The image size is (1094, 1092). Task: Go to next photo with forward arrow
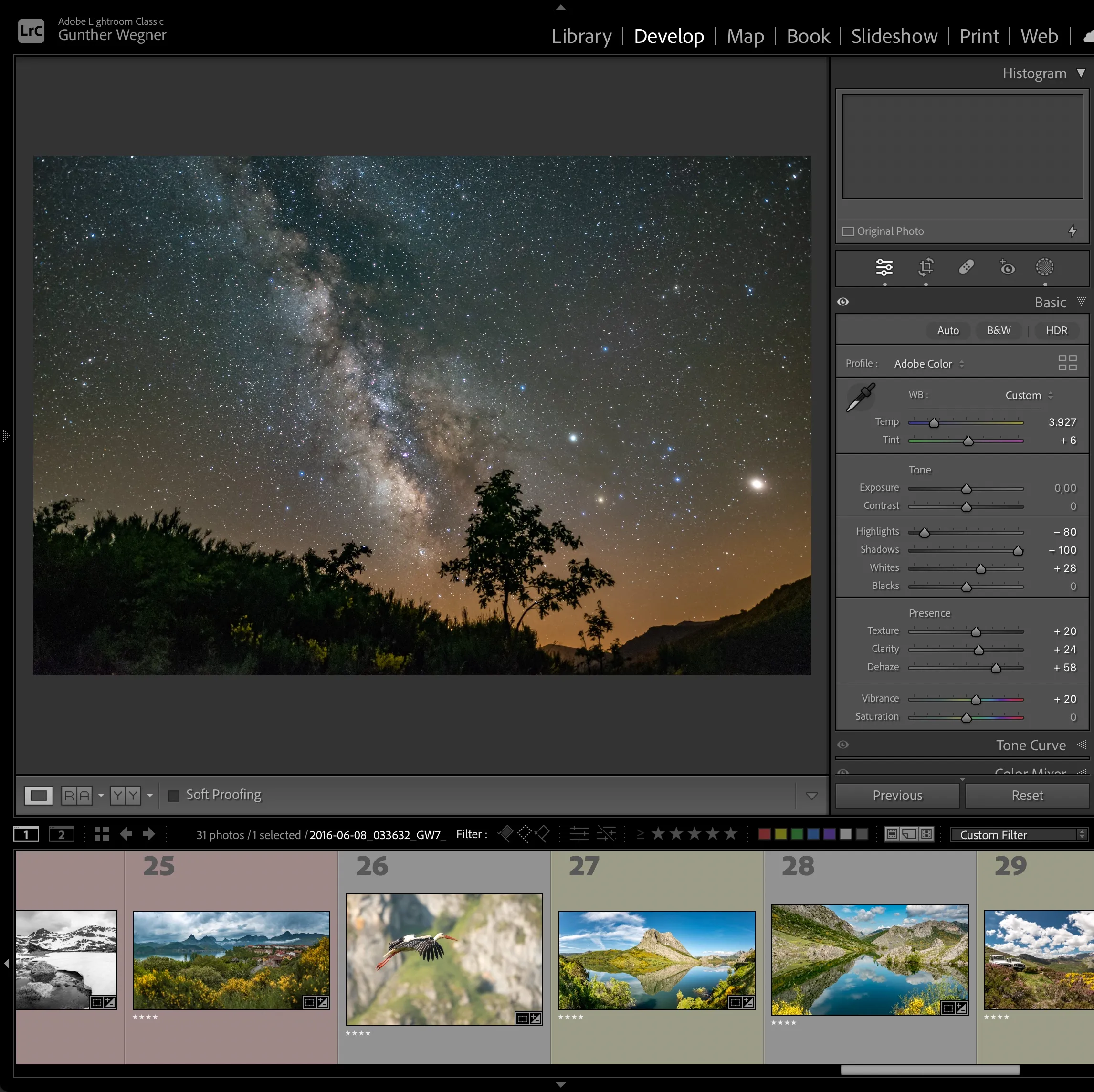[149, 834]
